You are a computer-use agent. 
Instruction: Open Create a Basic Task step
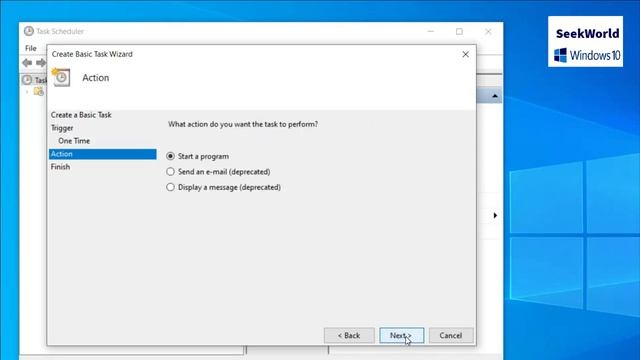[81, 115]
